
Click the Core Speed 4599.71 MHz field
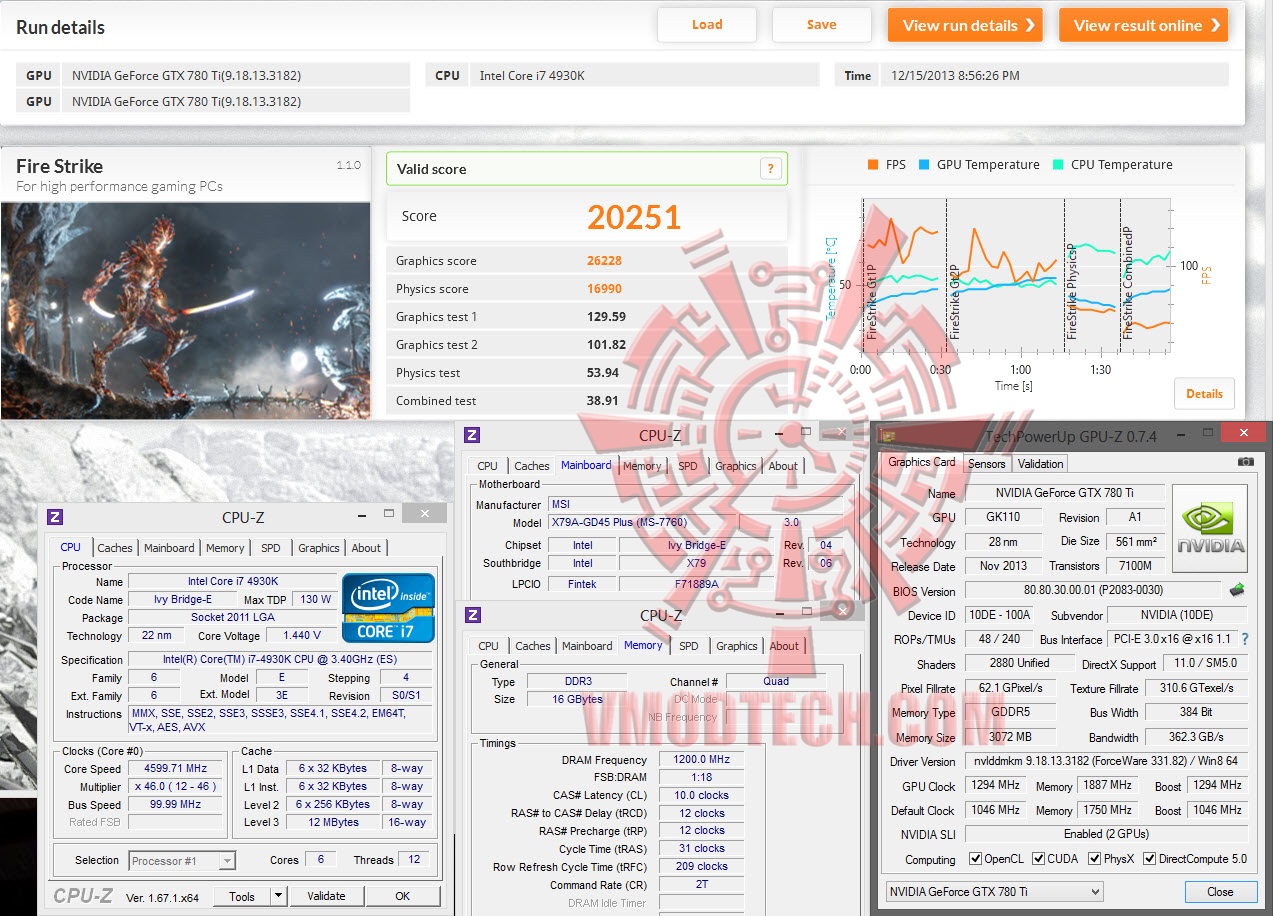click(x=175, y=768)
